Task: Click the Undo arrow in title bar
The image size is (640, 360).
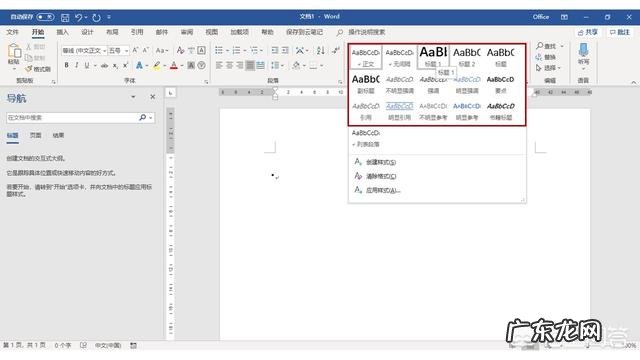Action: (x=79, y=17)
